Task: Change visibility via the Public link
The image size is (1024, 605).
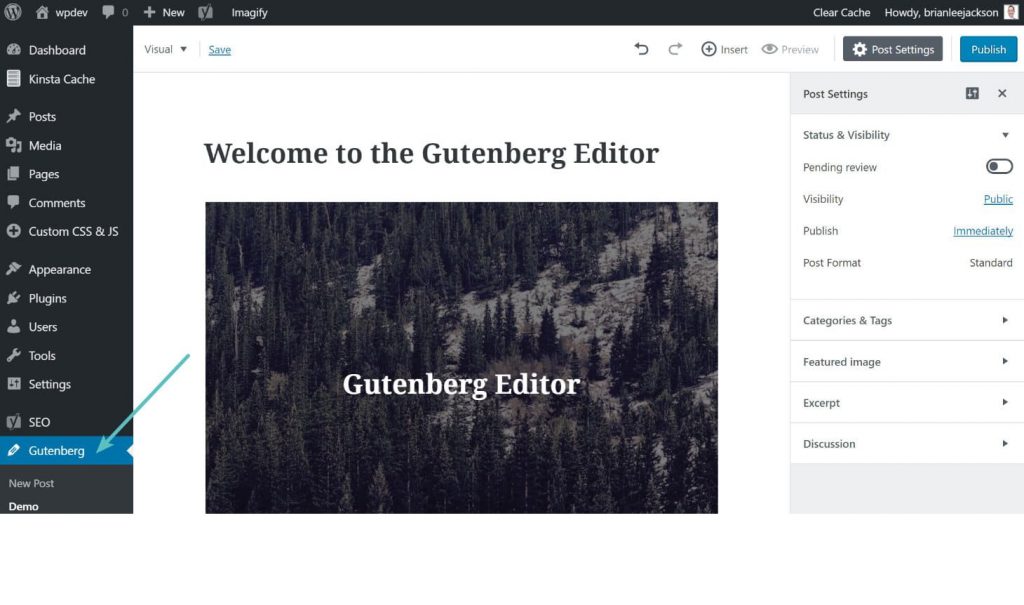Action: 998,199
